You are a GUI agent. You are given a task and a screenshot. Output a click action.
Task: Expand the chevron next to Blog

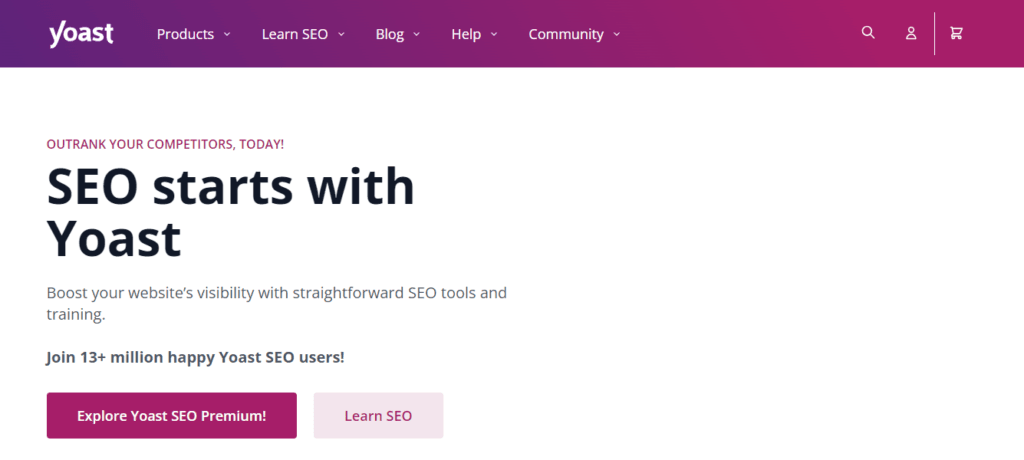click(416, 34)
